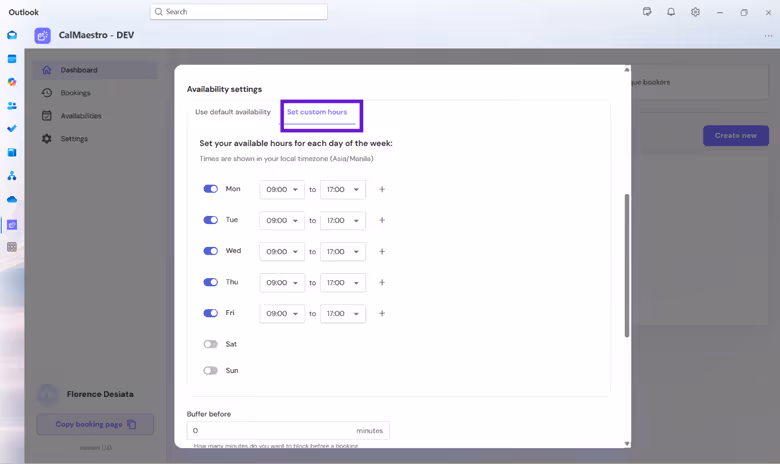
Task: Enable the Sun availability toggle
Action: point(210,371)
